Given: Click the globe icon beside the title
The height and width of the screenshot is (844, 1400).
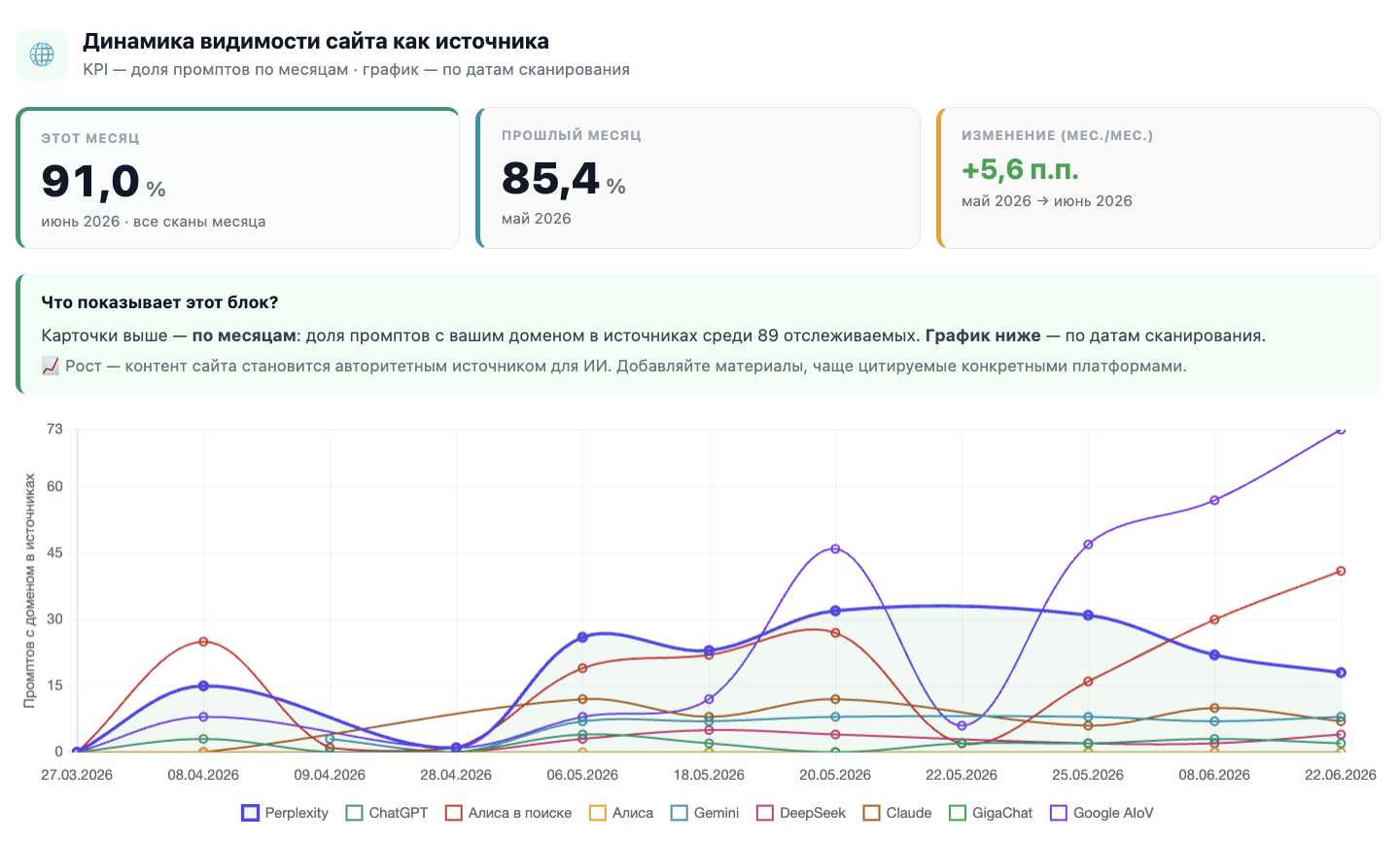Looking at the screenshot, I should pyautogui.click(x=42, y=54).
